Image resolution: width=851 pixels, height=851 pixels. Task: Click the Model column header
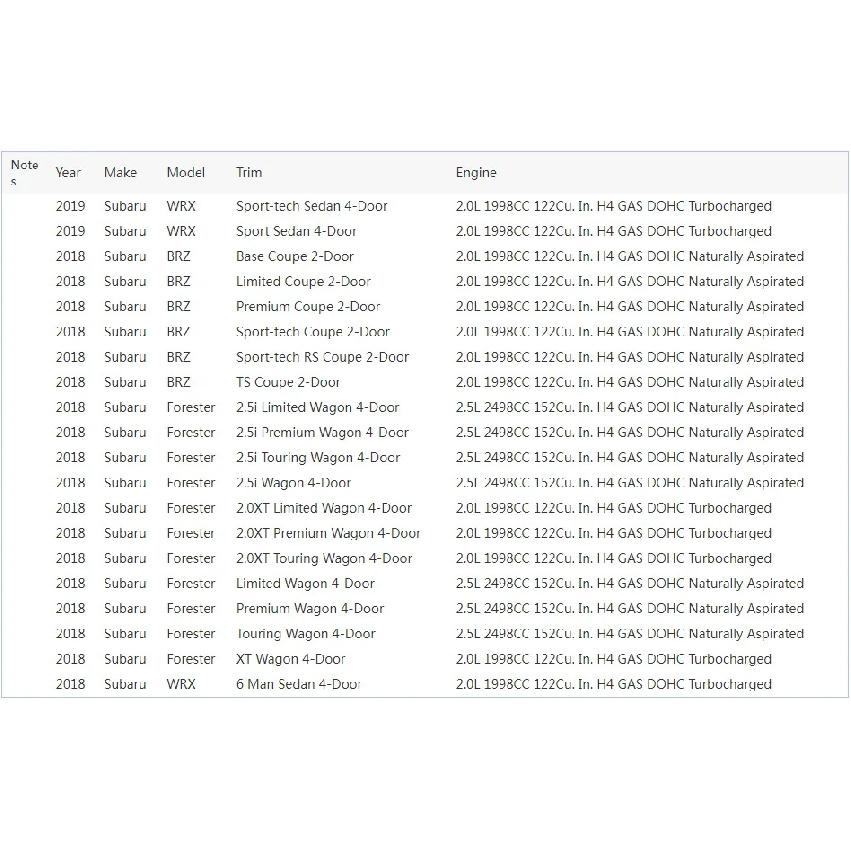(x=186, y=173)
